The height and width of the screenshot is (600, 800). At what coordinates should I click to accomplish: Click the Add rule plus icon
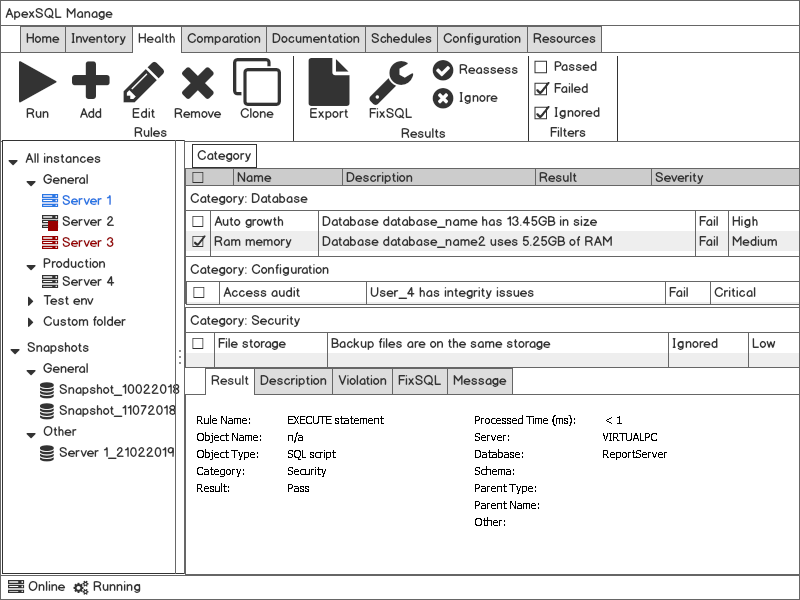coord(90,80)
